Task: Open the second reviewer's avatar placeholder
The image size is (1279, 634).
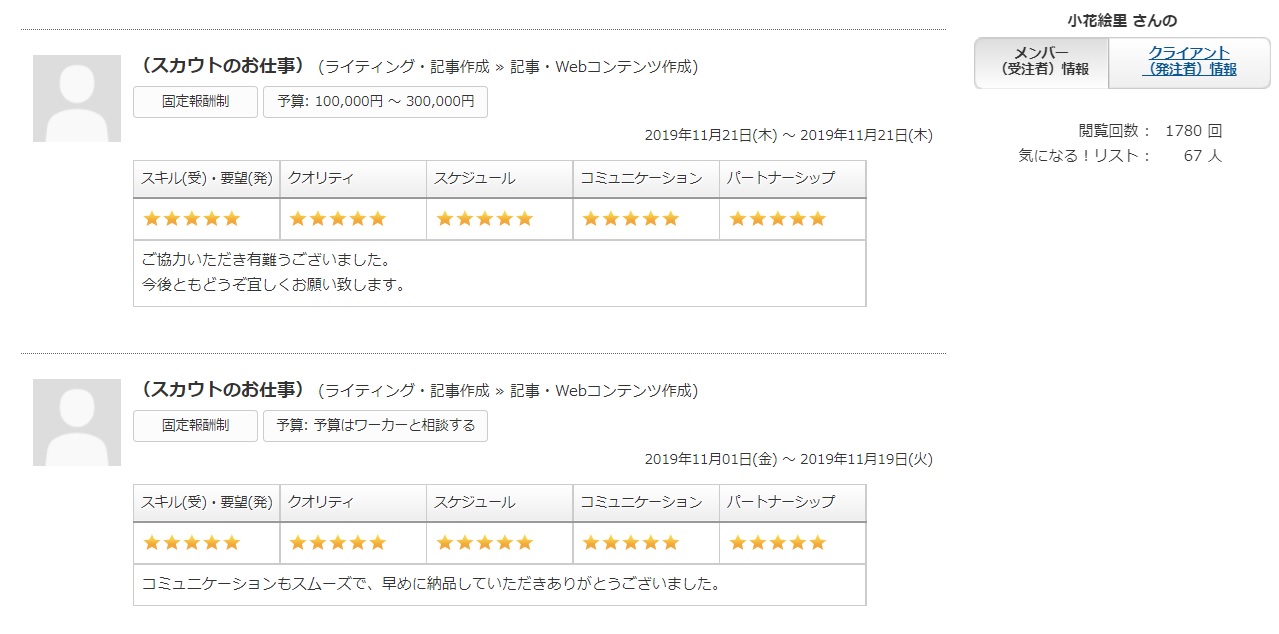Action: pos(77,422)
